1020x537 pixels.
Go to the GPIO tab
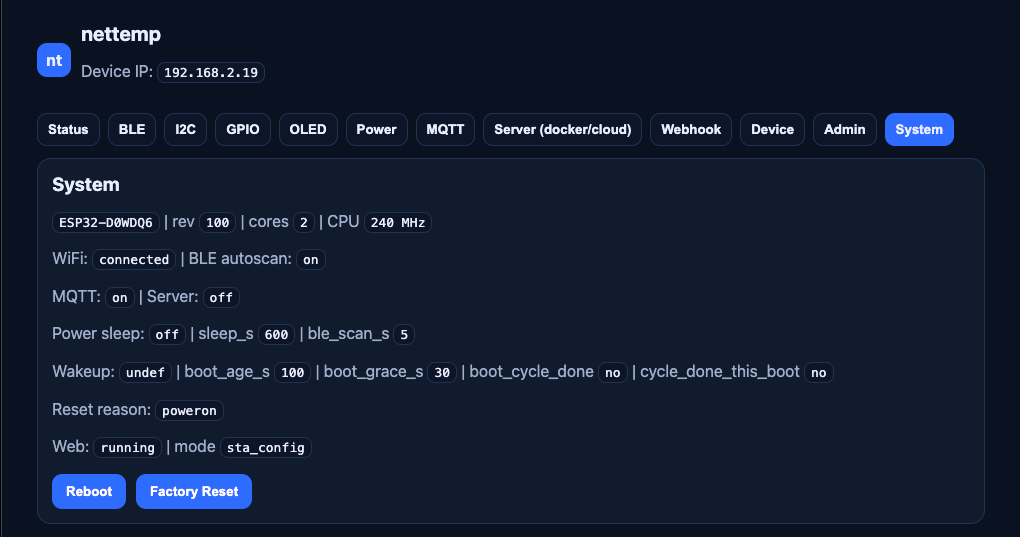pos(243,130)
